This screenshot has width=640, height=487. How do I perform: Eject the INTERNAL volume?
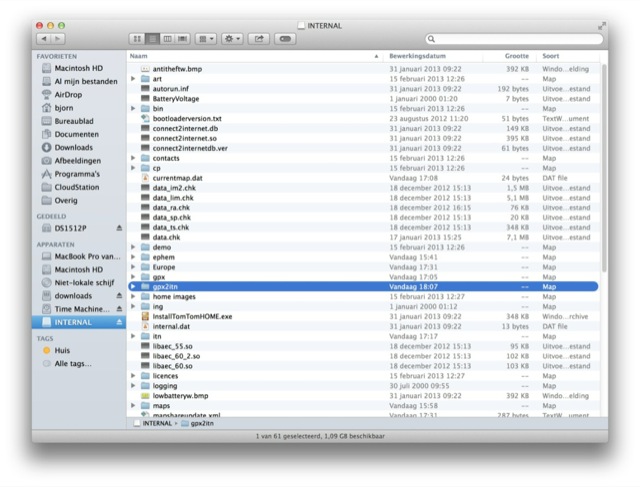(x=119, y=322)
